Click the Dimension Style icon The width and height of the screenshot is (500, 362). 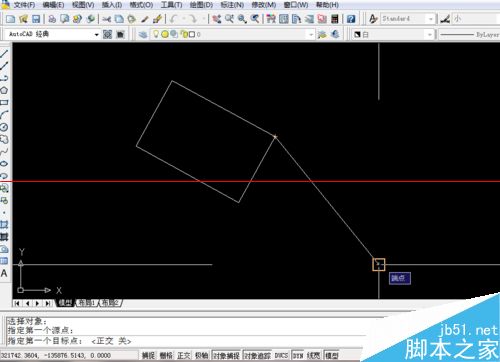445,19
